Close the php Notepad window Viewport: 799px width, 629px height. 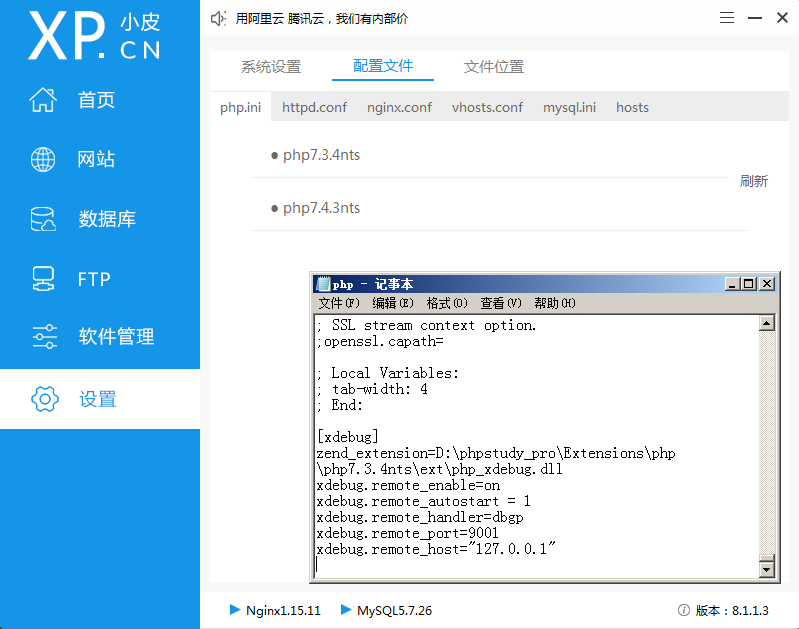point(767,284)
